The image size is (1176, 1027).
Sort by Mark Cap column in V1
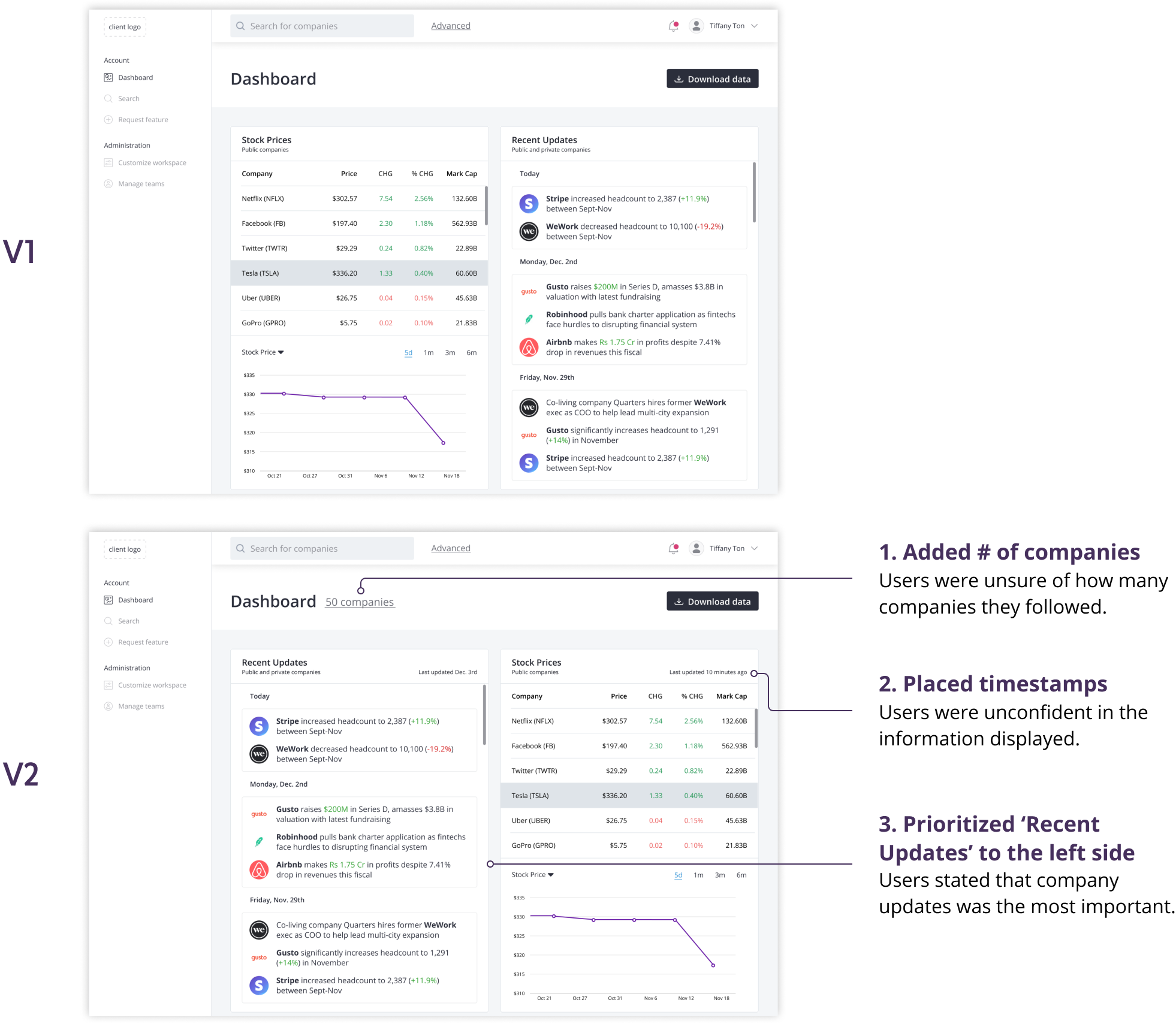[462, 174]
